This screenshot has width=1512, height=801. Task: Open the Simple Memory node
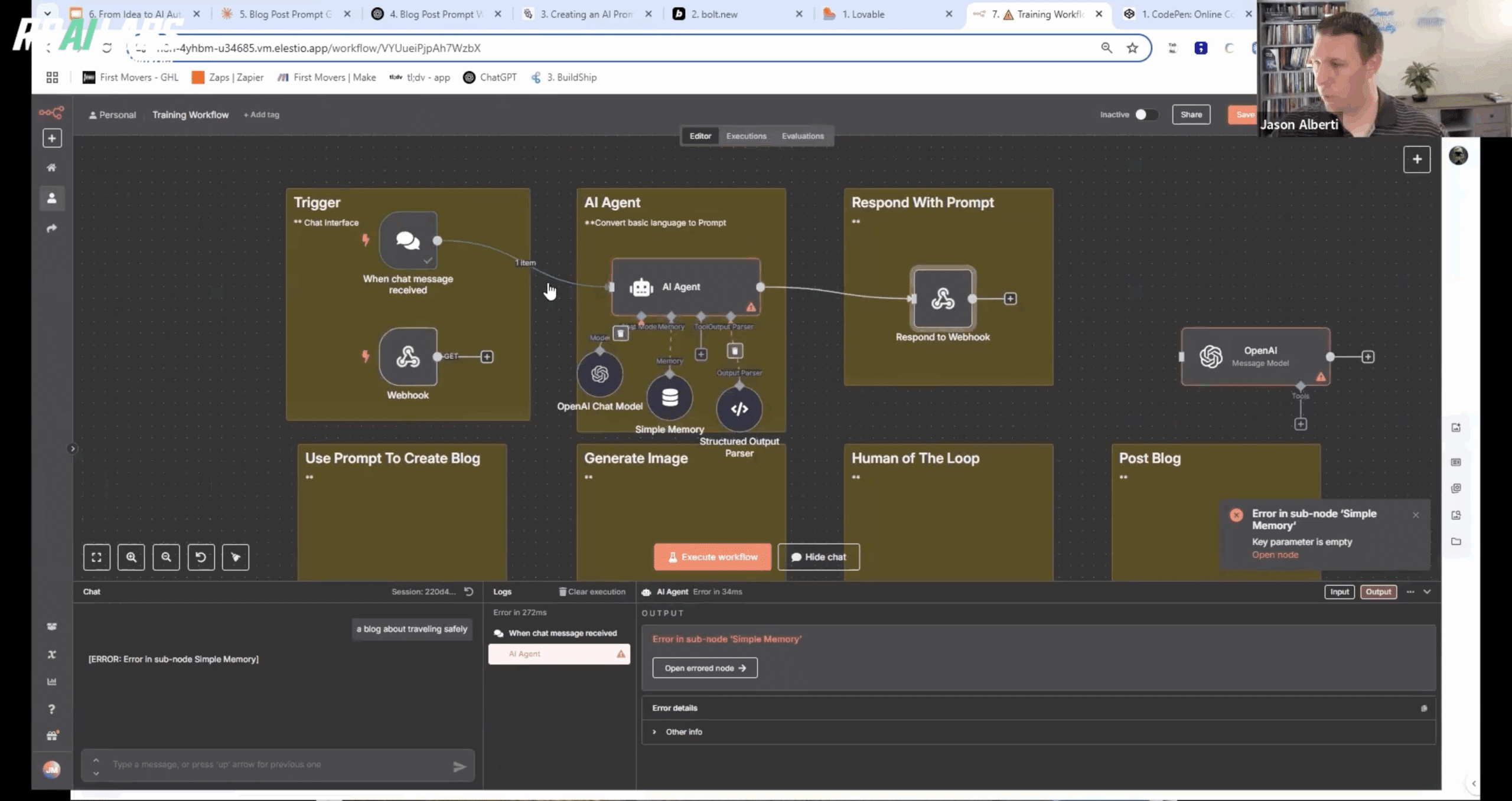(669, 398)
